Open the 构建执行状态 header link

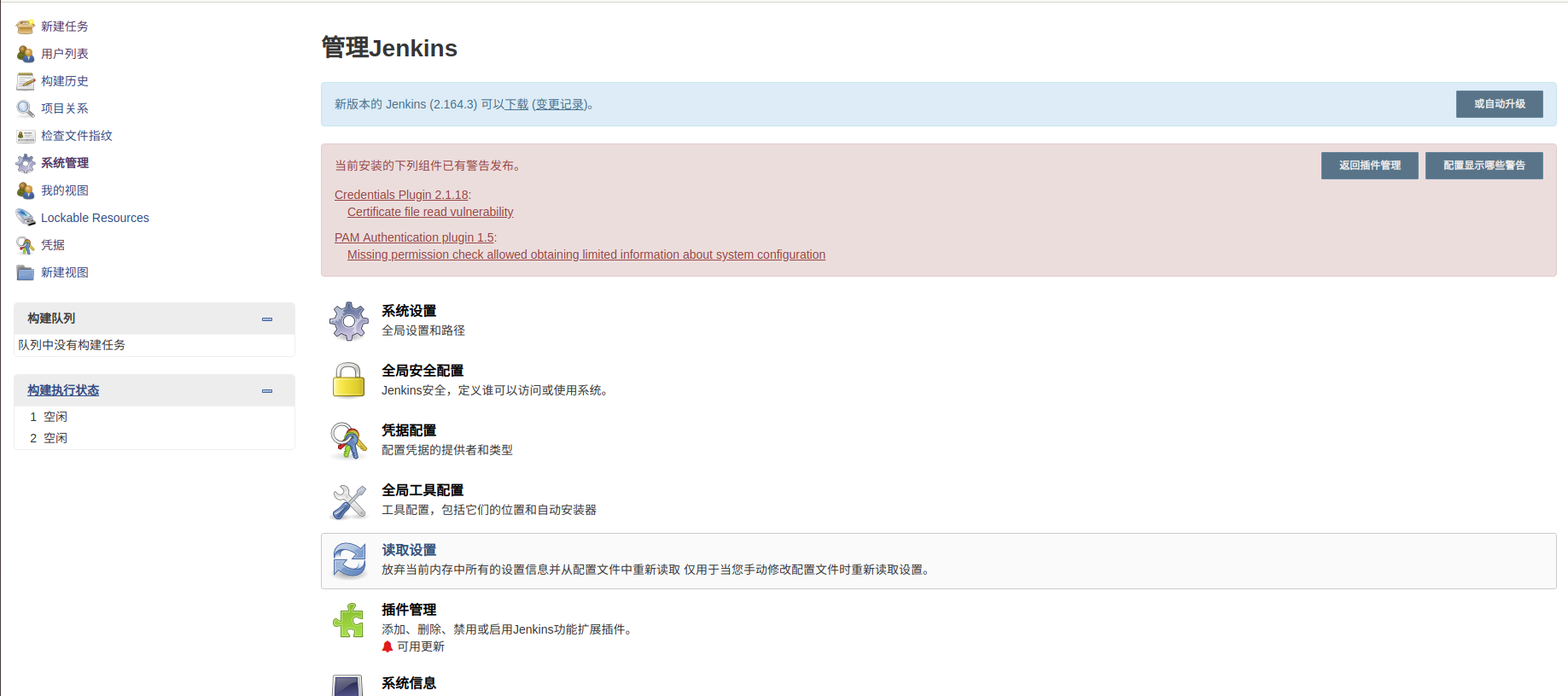[x=63, y=390]
